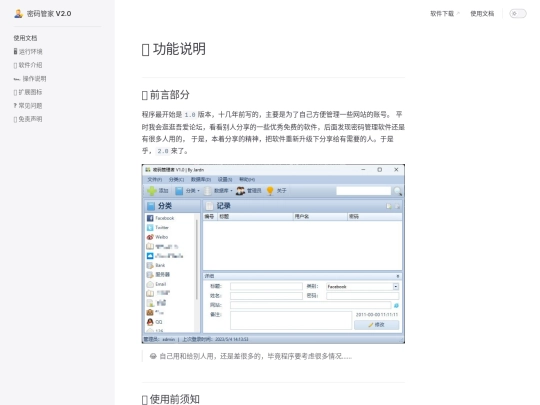This screenshot has height=405, width=540.
Task: Click the 使用前须知 heading
Action: 171,399
